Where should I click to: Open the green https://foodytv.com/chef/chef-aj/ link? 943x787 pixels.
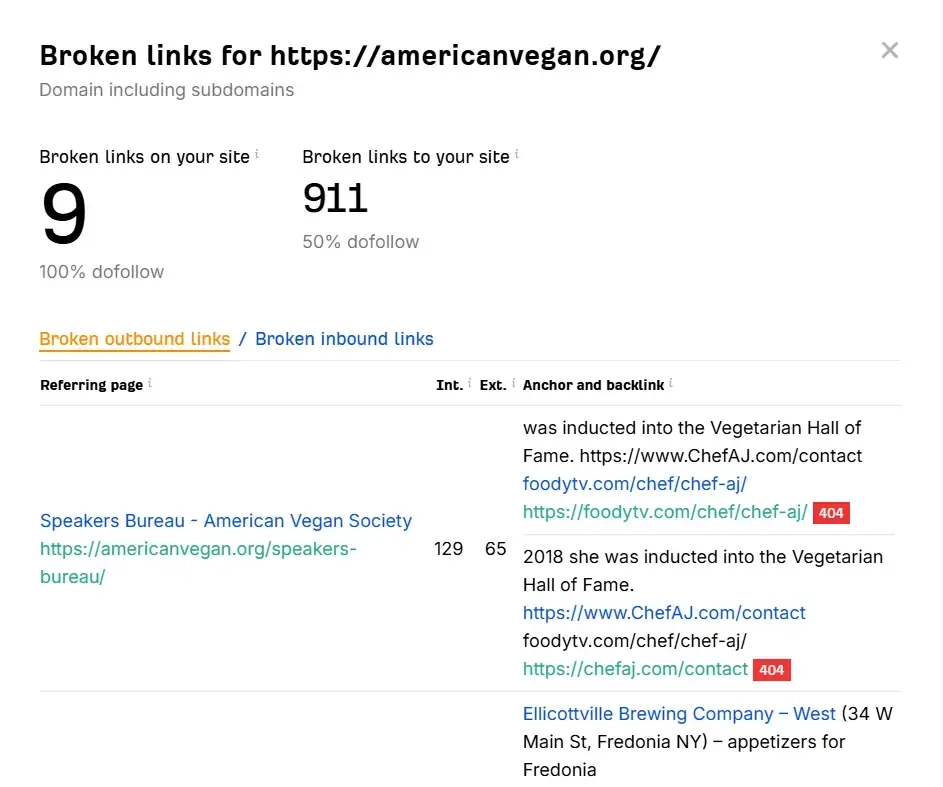pyautogui.click(x=665, y=512)
